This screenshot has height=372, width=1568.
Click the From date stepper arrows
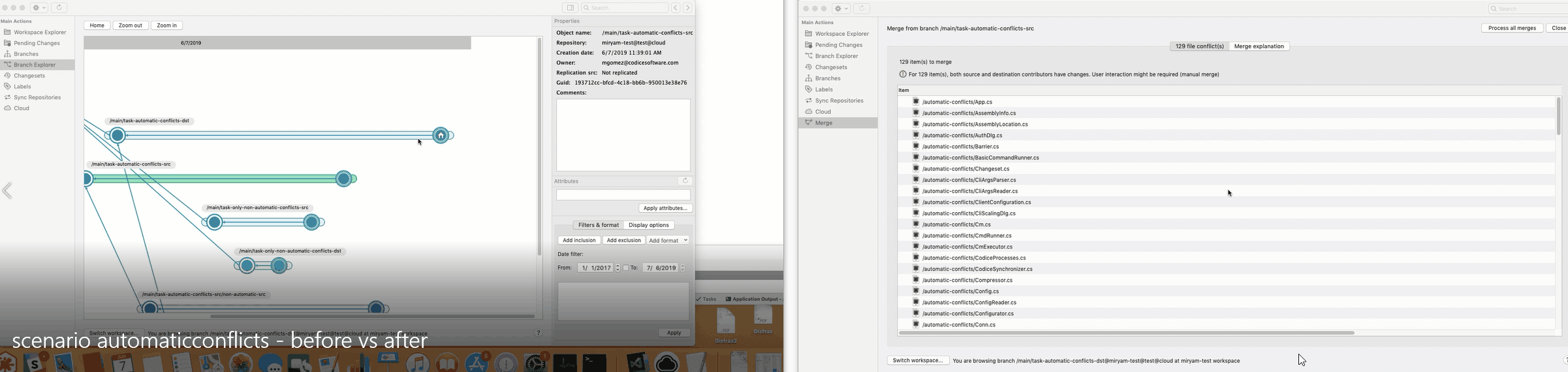pos(618,268)
